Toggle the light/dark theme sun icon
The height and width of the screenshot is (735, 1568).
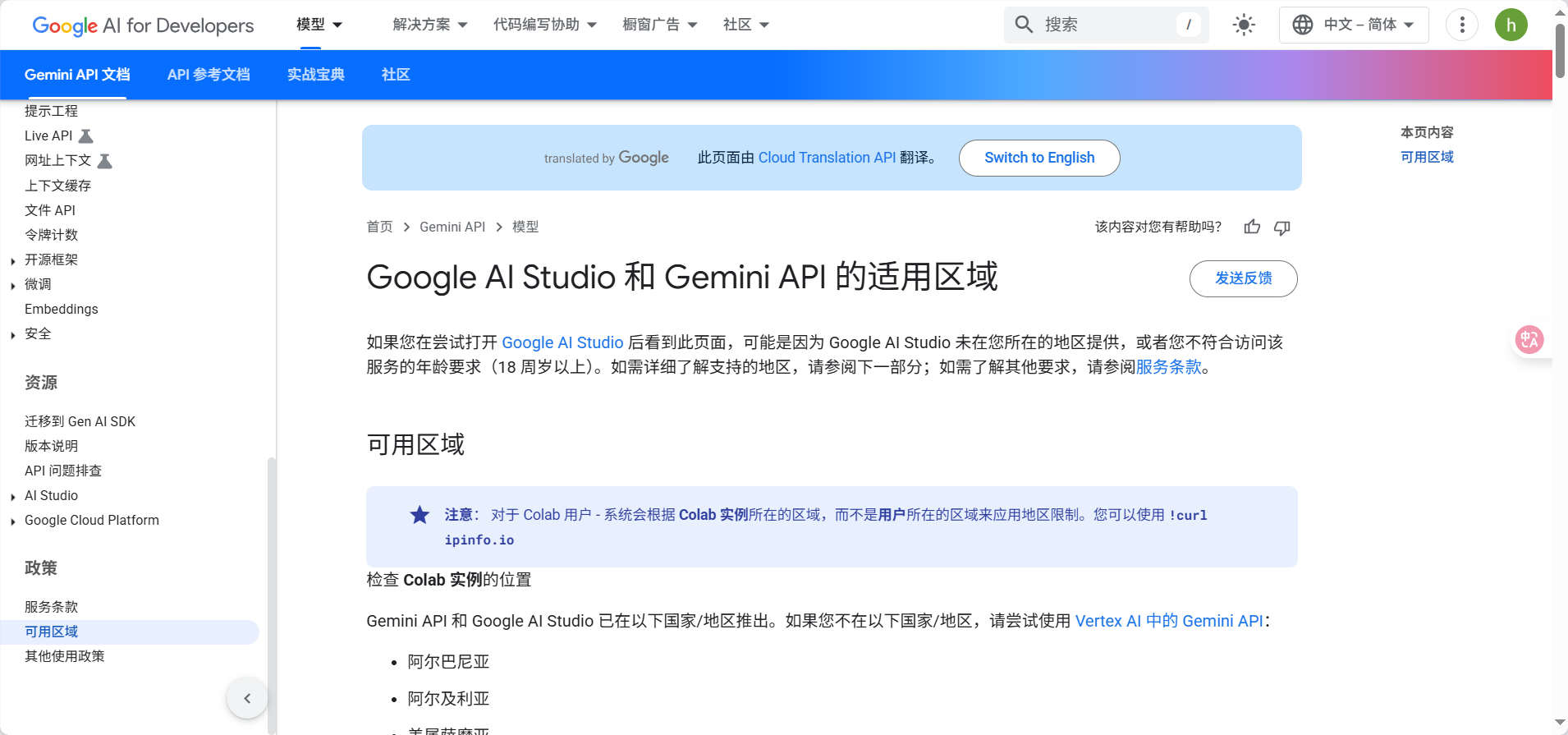click(1244, 25)
